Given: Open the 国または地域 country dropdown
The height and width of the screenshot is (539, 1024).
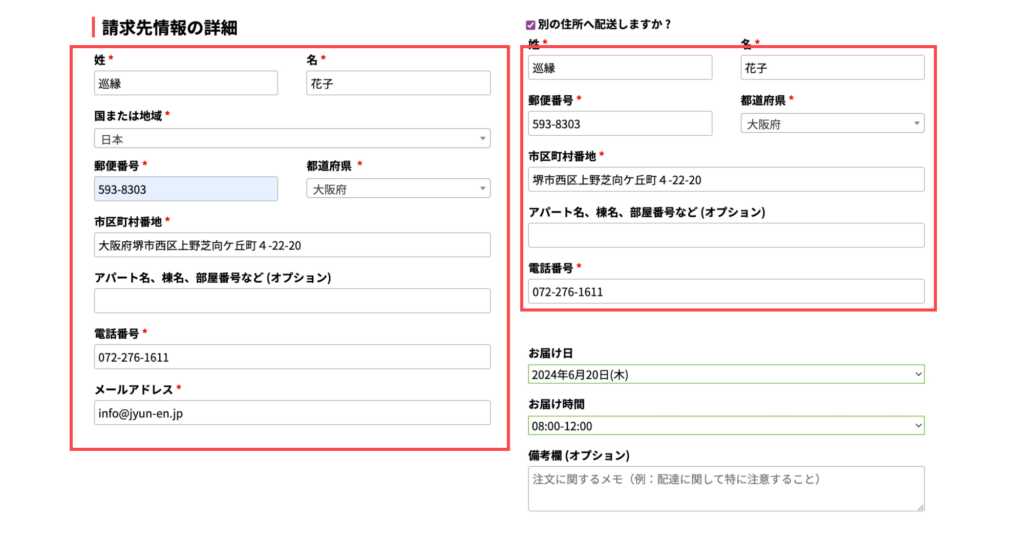Looking at the screenshot, I should [x=292, y=139].
